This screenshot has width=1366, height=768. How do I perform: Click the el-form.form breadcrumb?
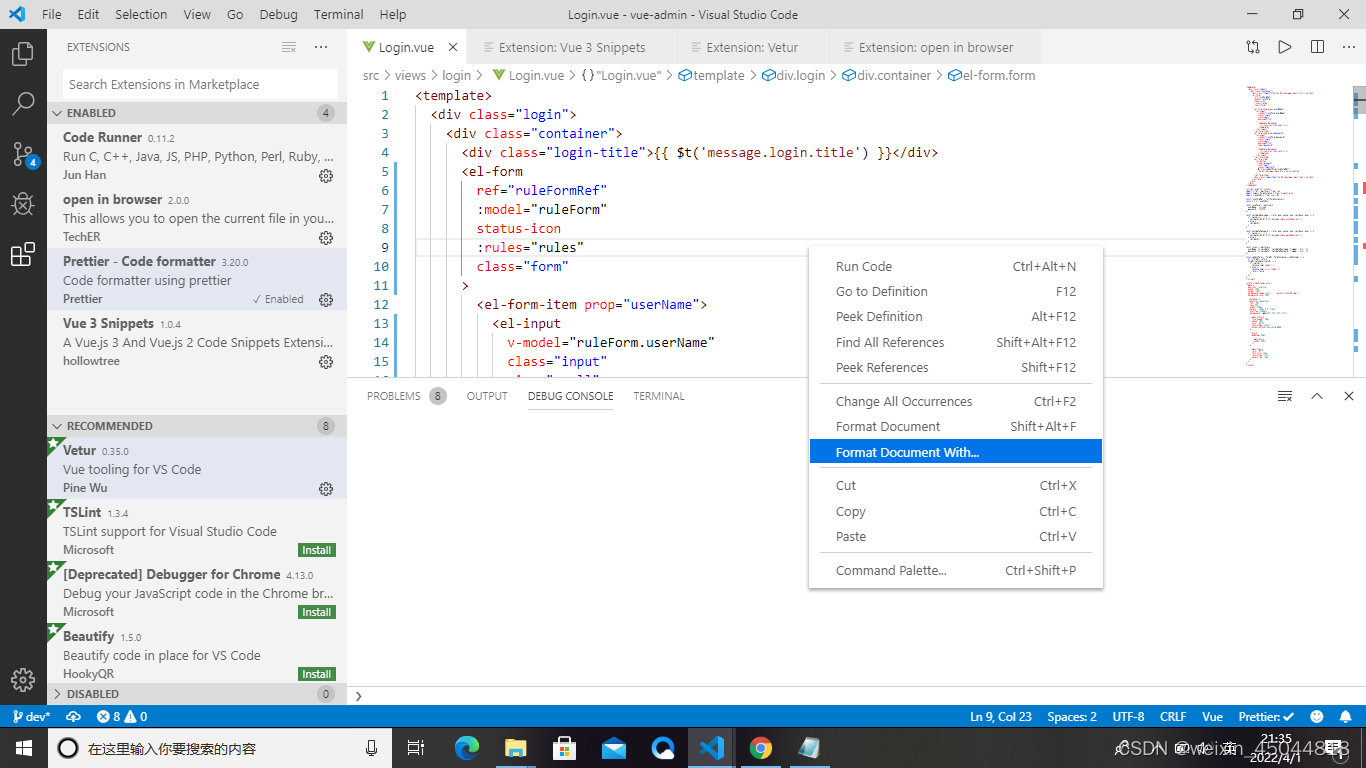click(x=991, y=75)
